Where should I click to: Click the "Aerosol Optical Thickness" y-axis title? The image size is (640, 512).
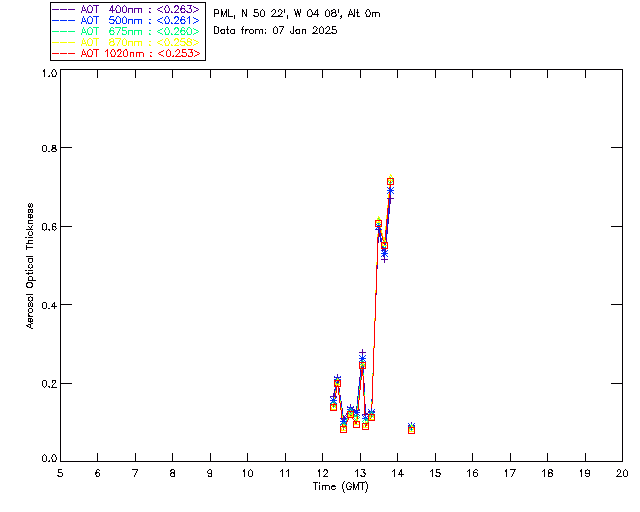click(x=30, y=266)
